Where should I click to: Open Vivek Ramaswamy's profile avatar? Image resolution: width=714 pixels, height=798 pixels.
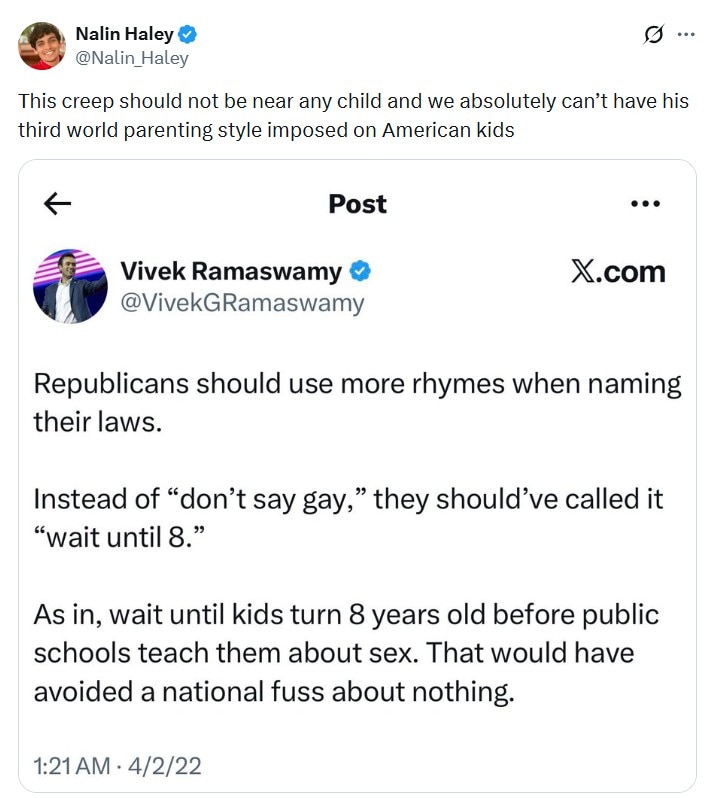[70, 286]
